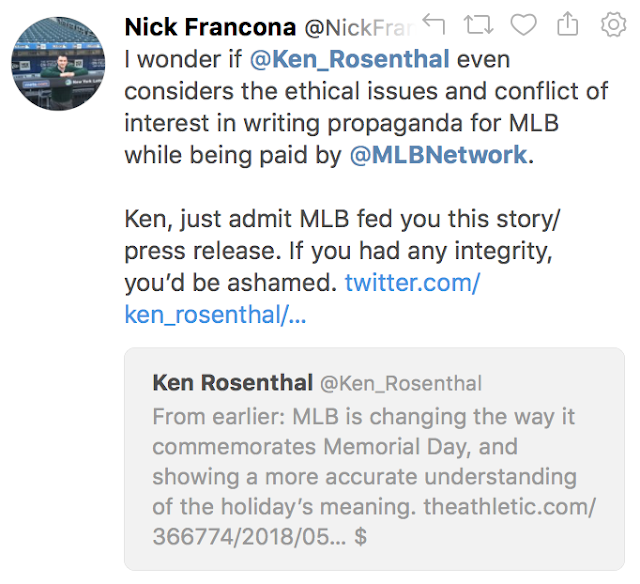640x584 pixels.
Task: Open the quoted tweet starting 'From earlier'
Action: 374,459
